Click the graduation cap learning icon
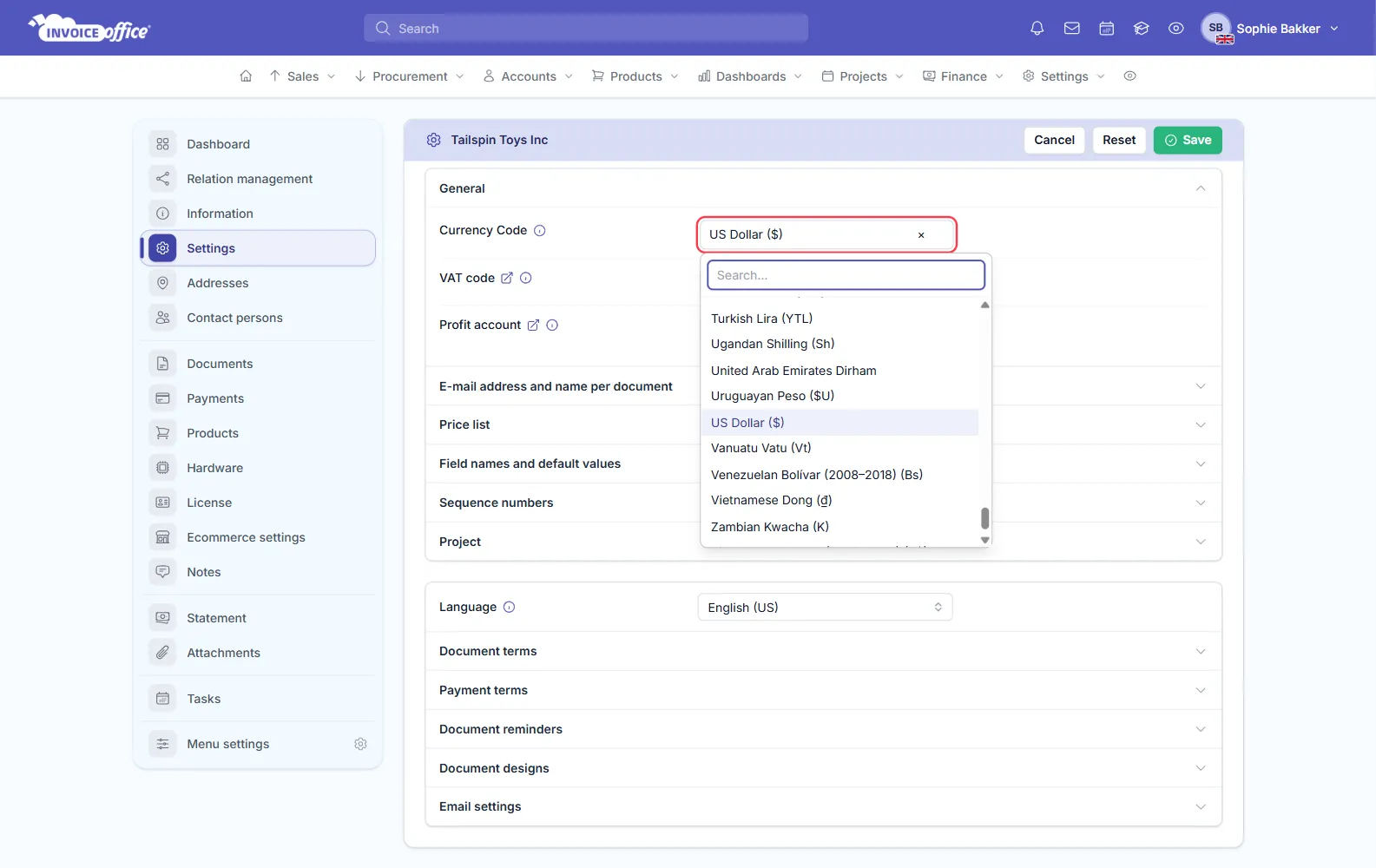 1142,29
